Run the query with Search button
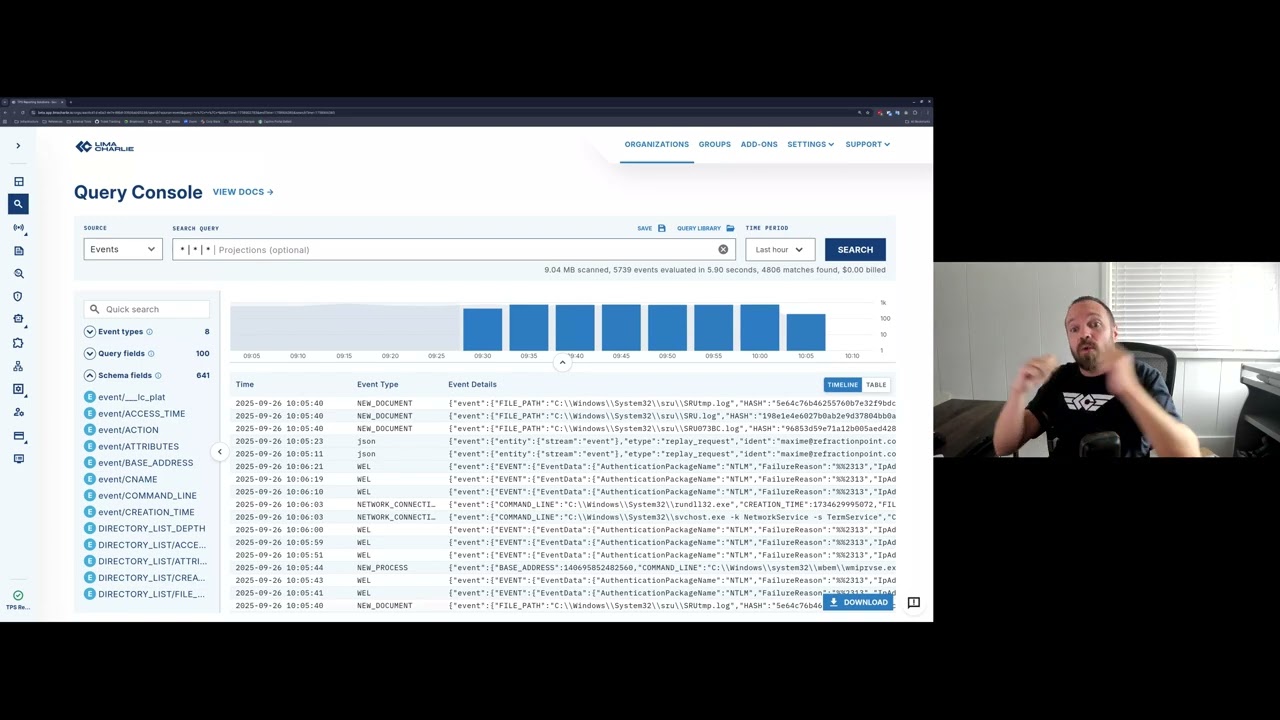Viewport: 1280px width, 720px height. 855,250
